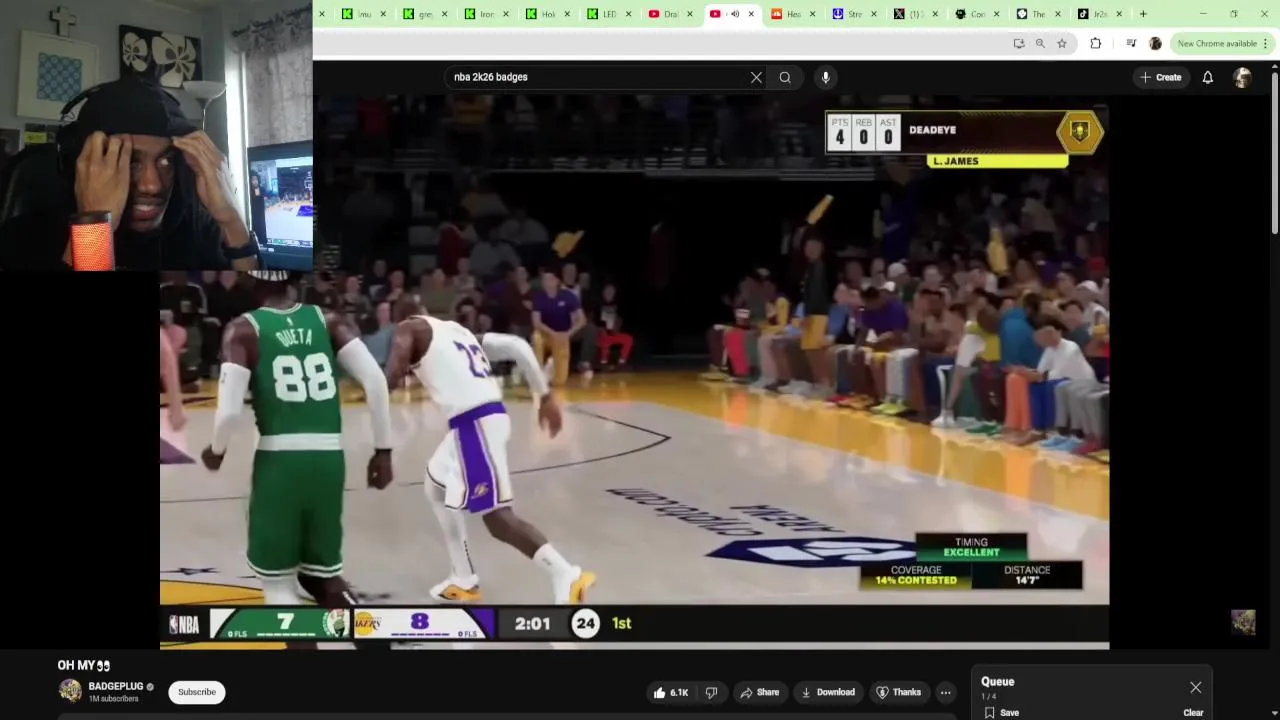The image size is (1280, 720).
Task: Clear the YouTube search box text
Action: pyautogui.click(x=756, y=77)
